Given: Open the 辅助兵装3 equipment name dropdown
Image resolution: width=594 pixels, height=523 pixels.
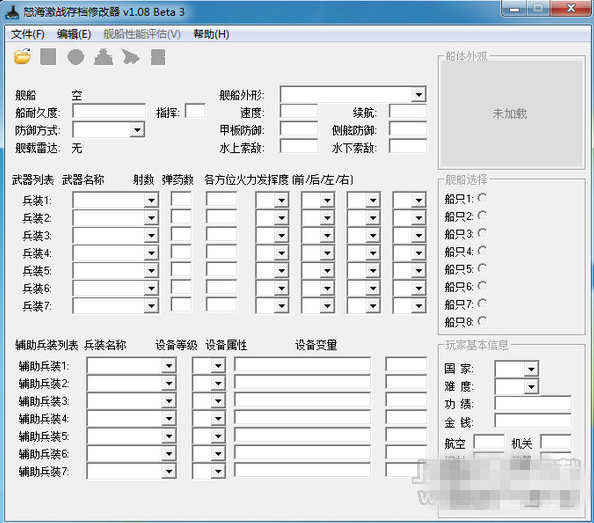Looking at the screenshot, I should coord(169,401).
